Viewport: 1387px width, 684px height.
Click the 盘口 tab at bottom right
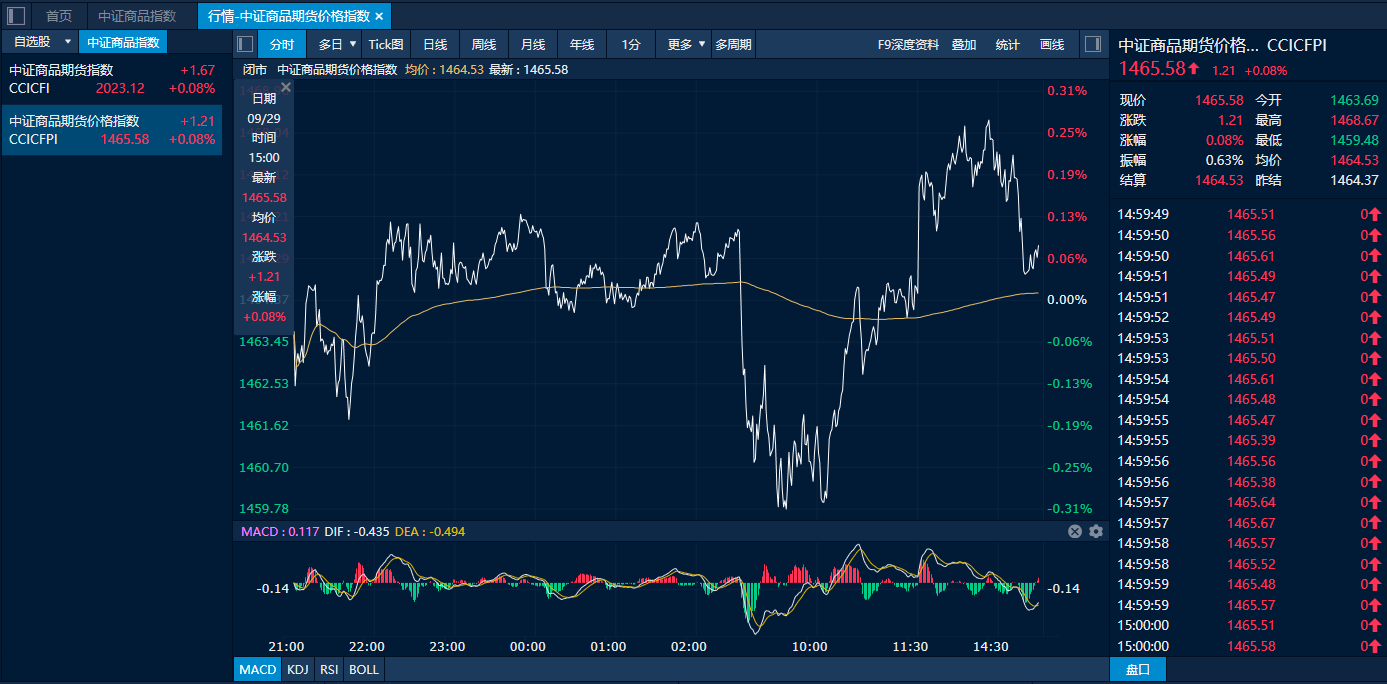[1138, 669]
